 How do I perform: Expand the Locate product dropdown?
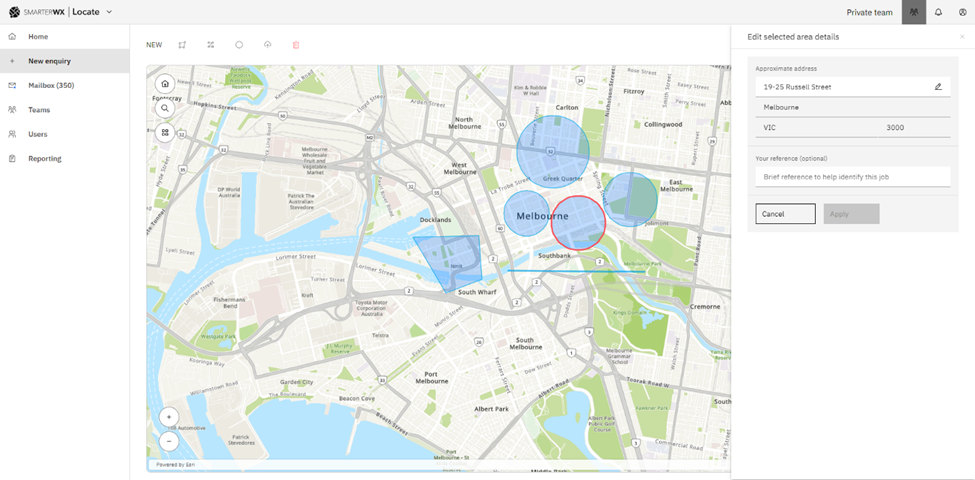click(x=109, y=12)
